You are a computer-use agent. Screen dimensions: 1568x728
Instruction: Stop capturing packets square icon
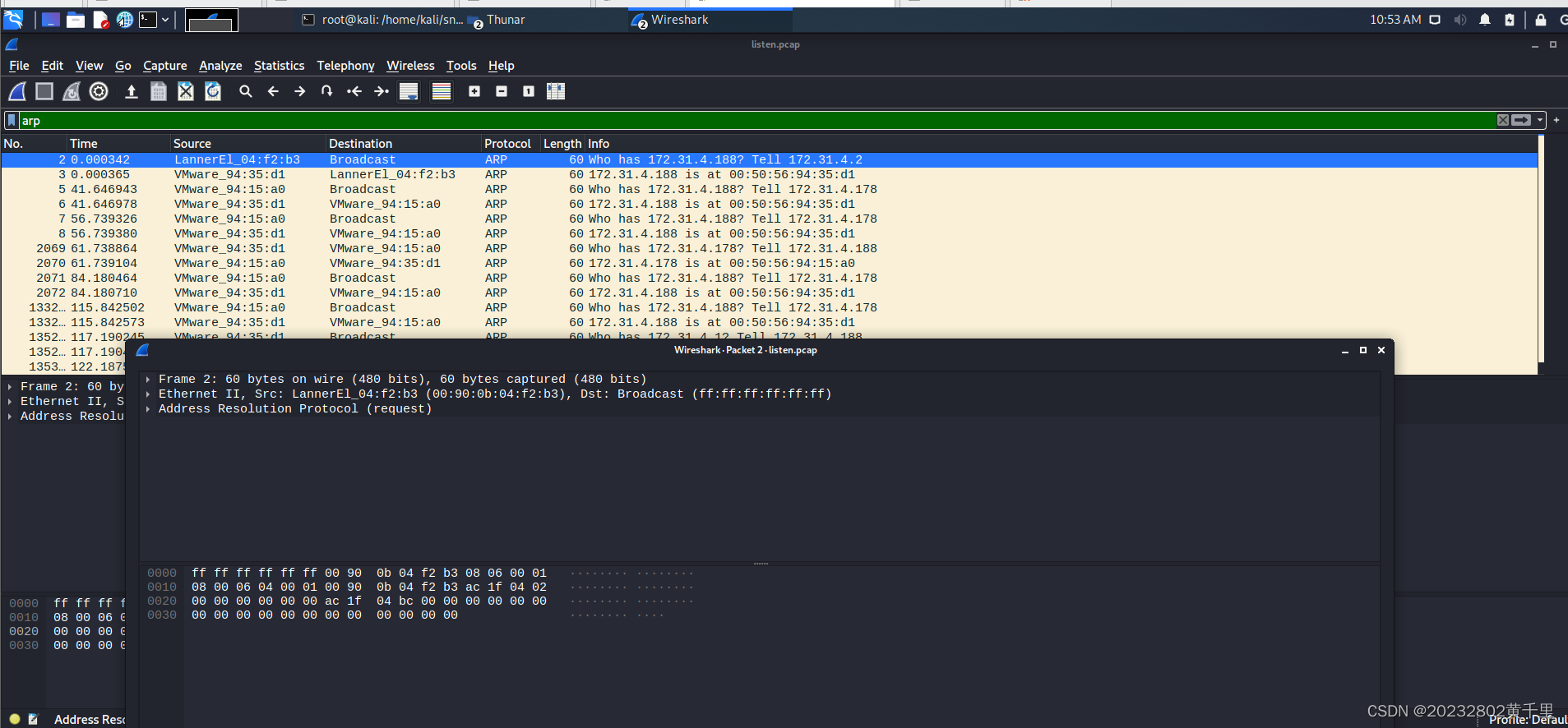pyautogui.click(x=44, y=91)
